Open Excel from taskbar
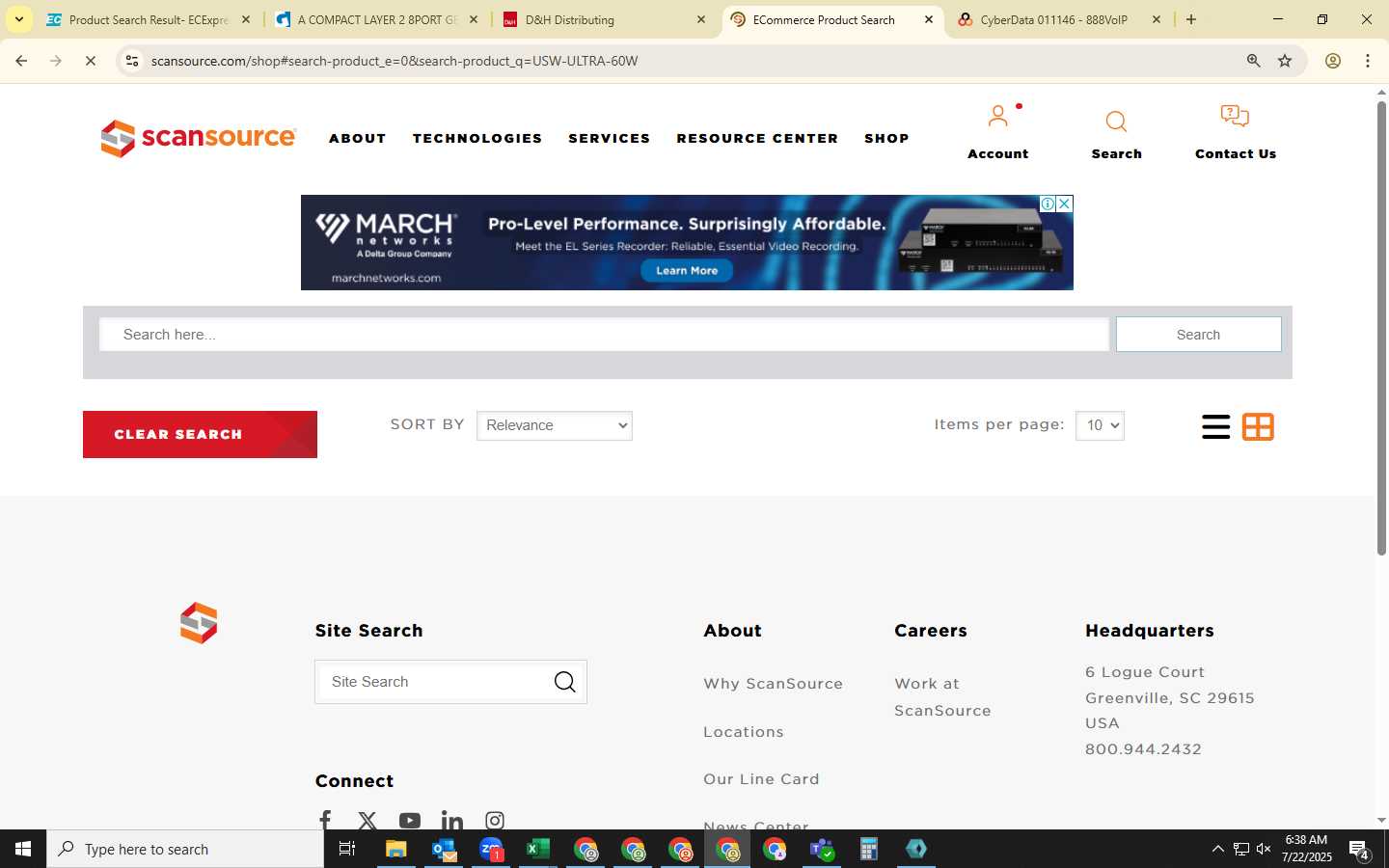The height and width of the screenshot is (868, 1389). click(x=538, y=849)
